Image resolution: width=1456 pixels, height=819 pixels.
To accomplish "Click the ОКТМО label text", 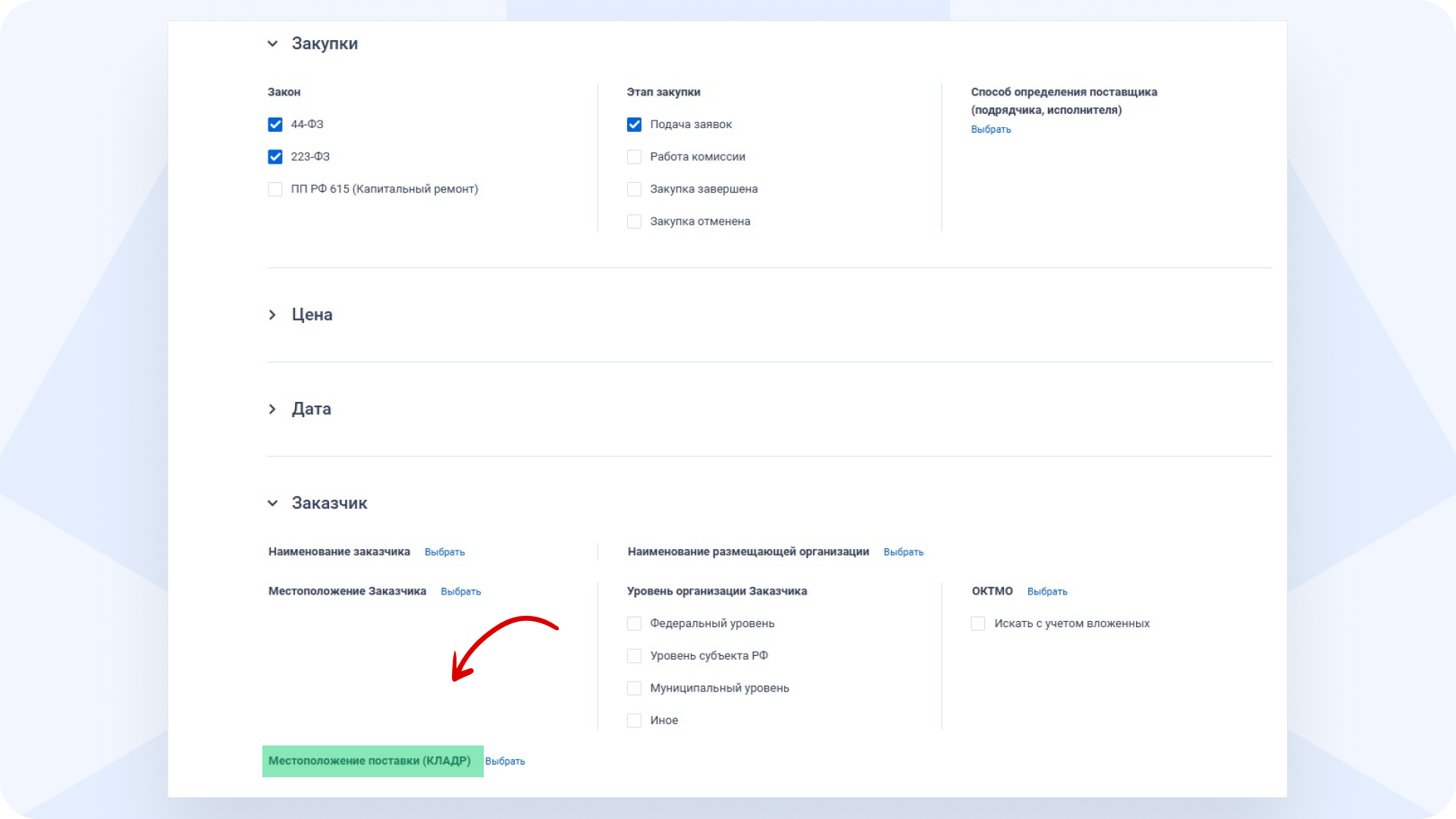I will [x=992, y=591].
